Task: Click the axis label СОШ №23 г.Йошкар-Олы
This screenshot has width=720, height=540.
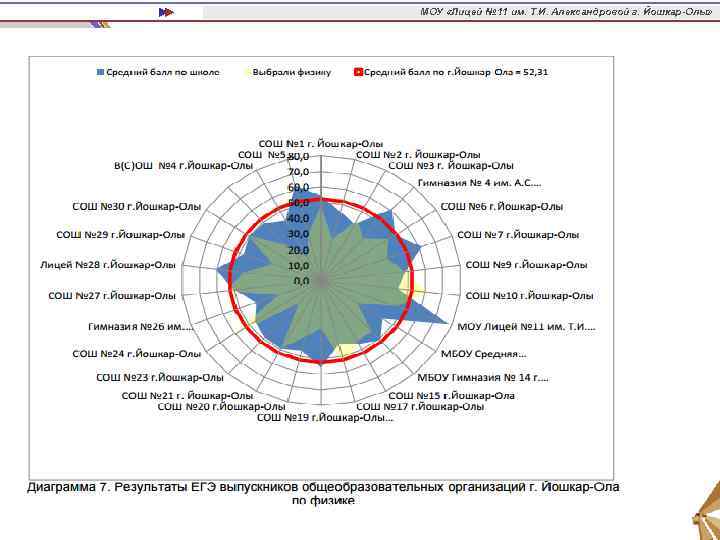Action: 160,377
